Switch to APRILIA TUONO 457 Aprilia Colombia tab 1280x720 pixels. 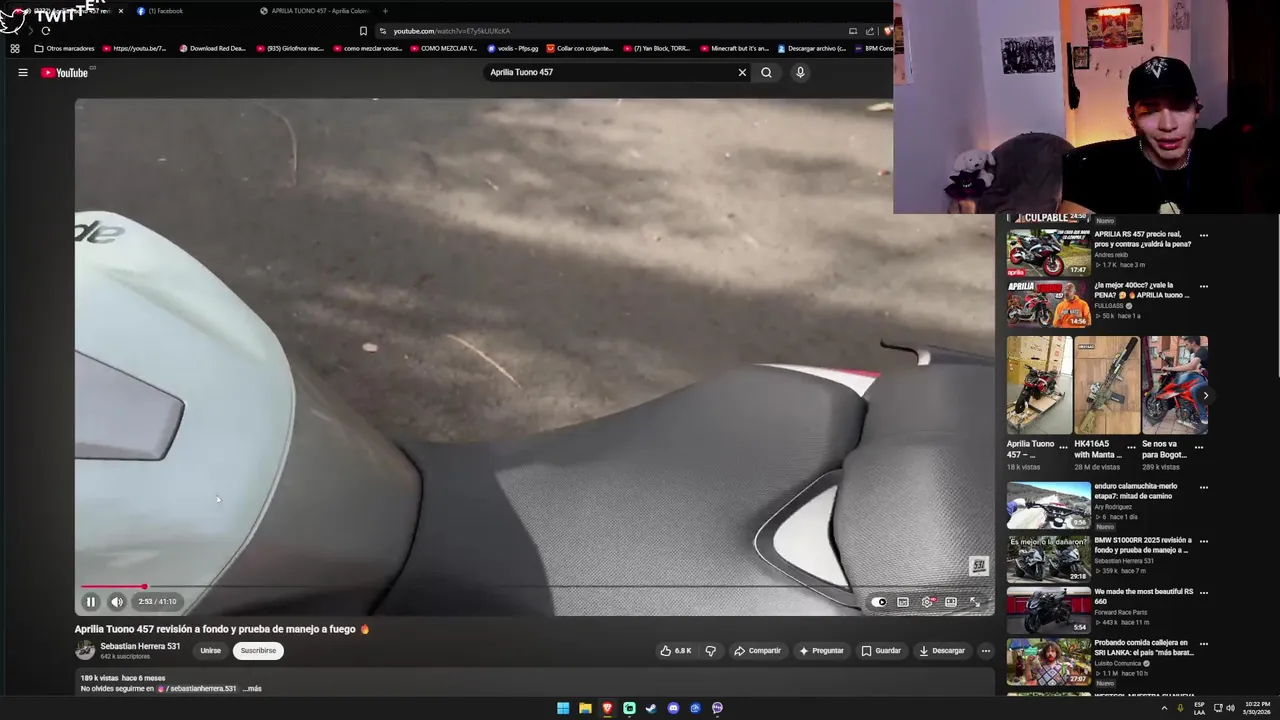pyautogui.click(x=315, y=11)
